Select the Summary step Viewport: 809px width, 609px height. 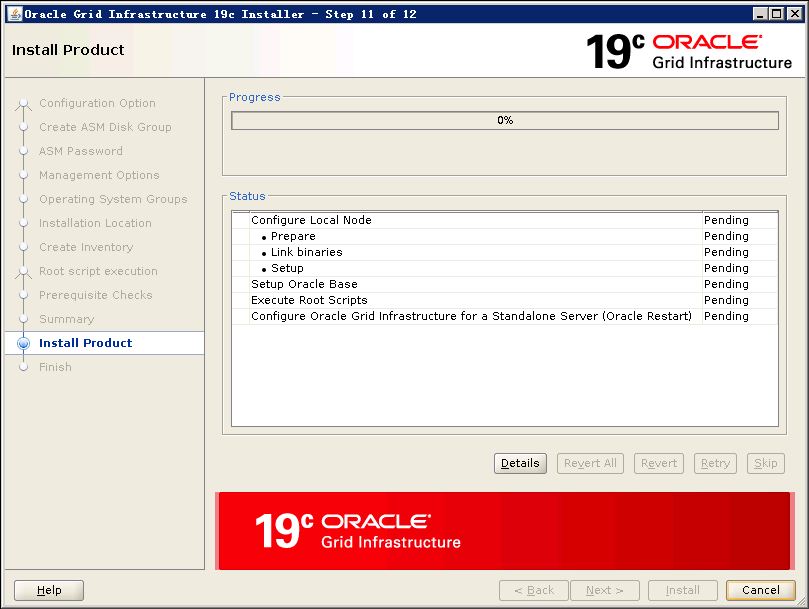coord(67,319)
